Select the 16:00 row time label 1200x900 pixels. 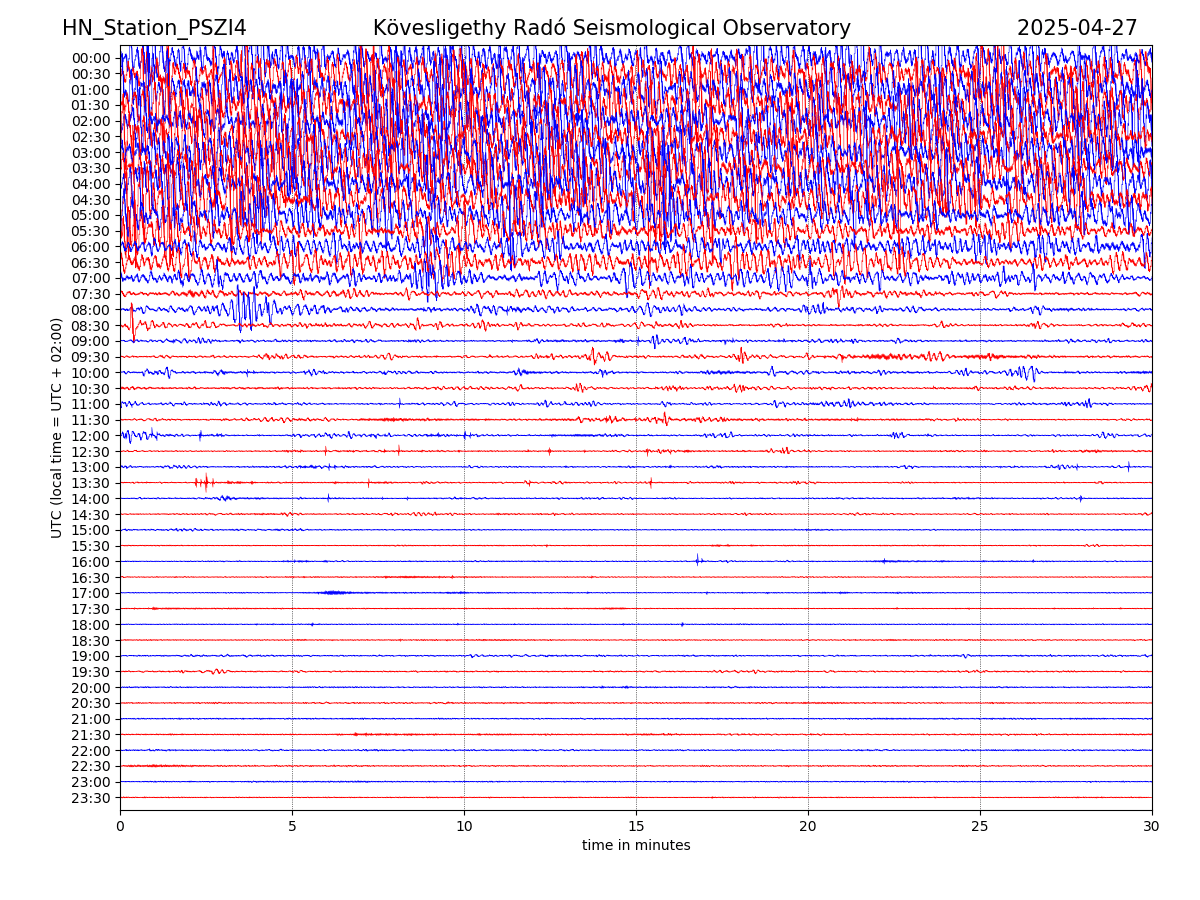coord(90,562)
